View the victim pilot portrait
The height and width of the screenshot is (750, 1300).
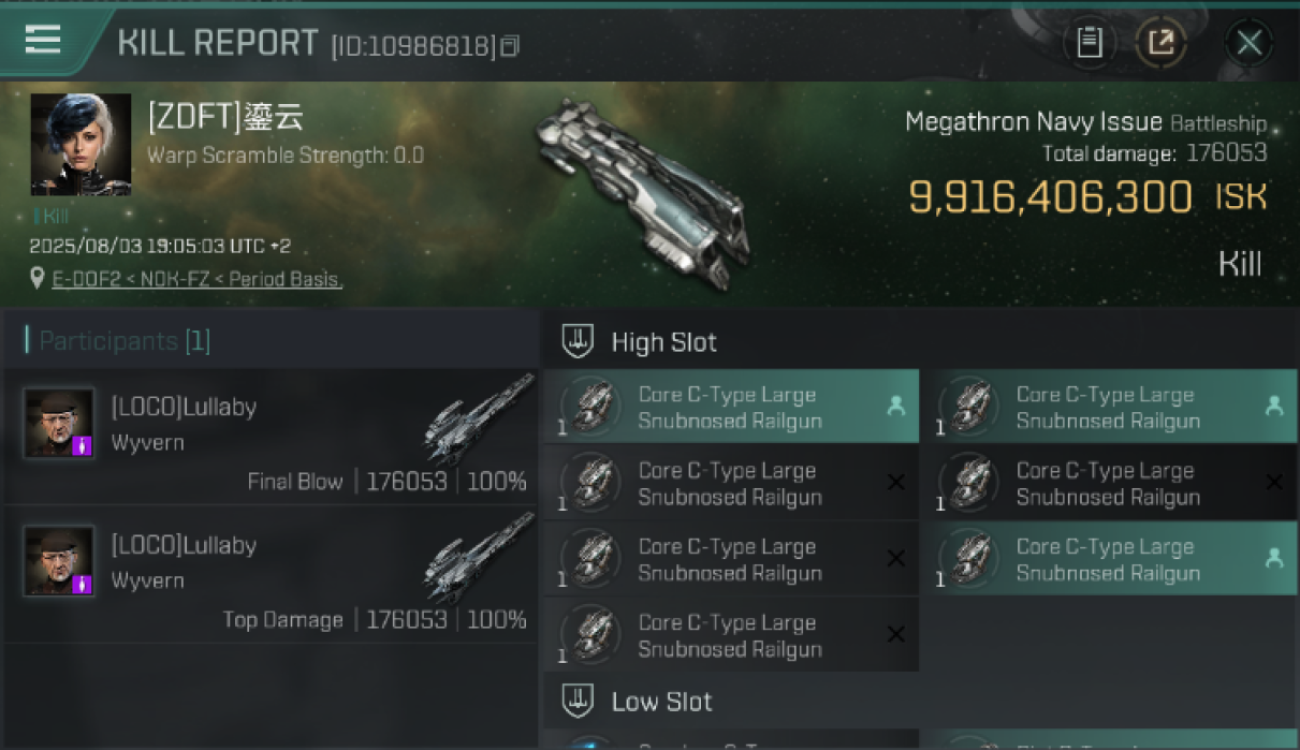pos(81,144)
